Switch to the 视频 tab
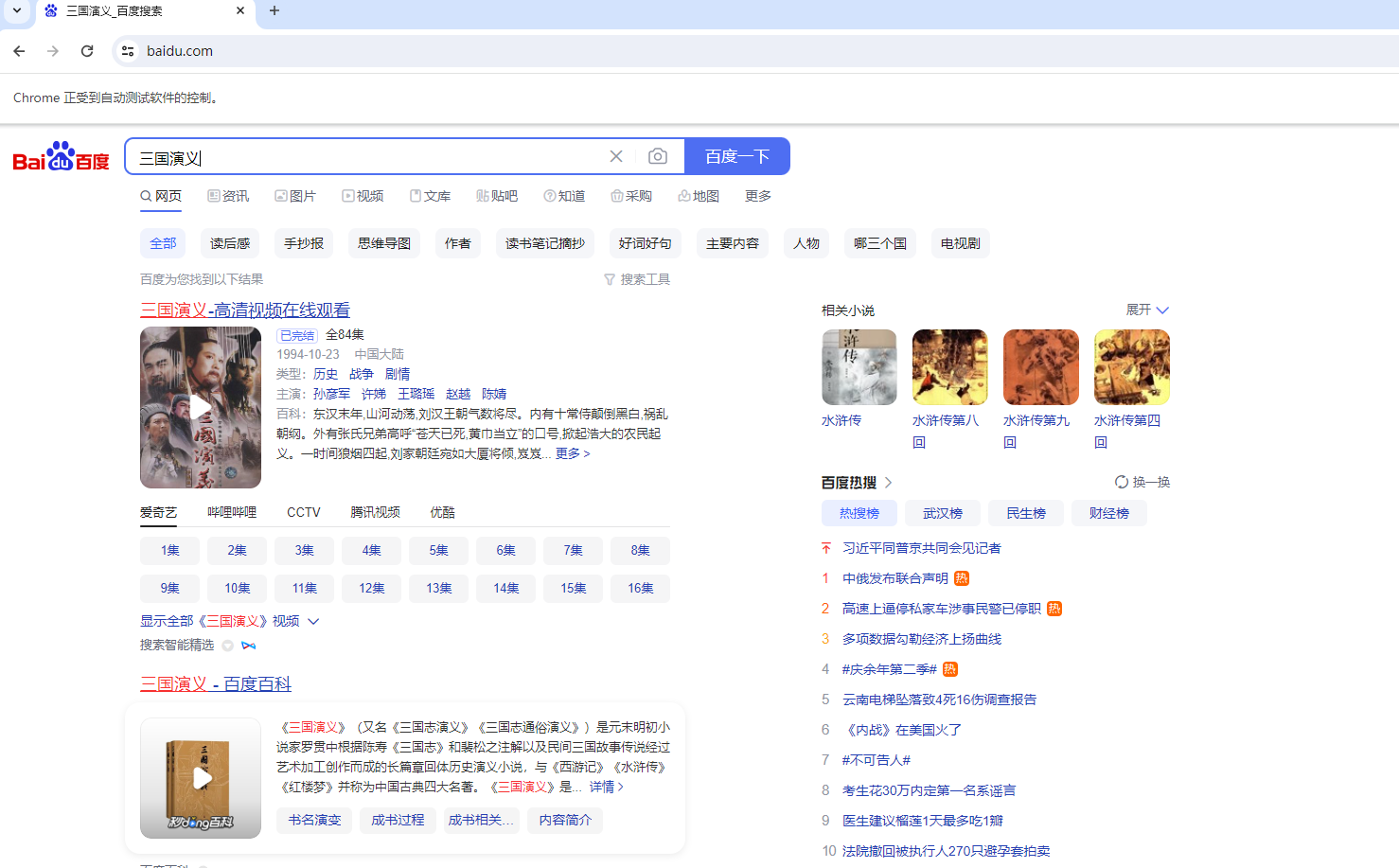1399x868 pixels. (x=363, y=196)
